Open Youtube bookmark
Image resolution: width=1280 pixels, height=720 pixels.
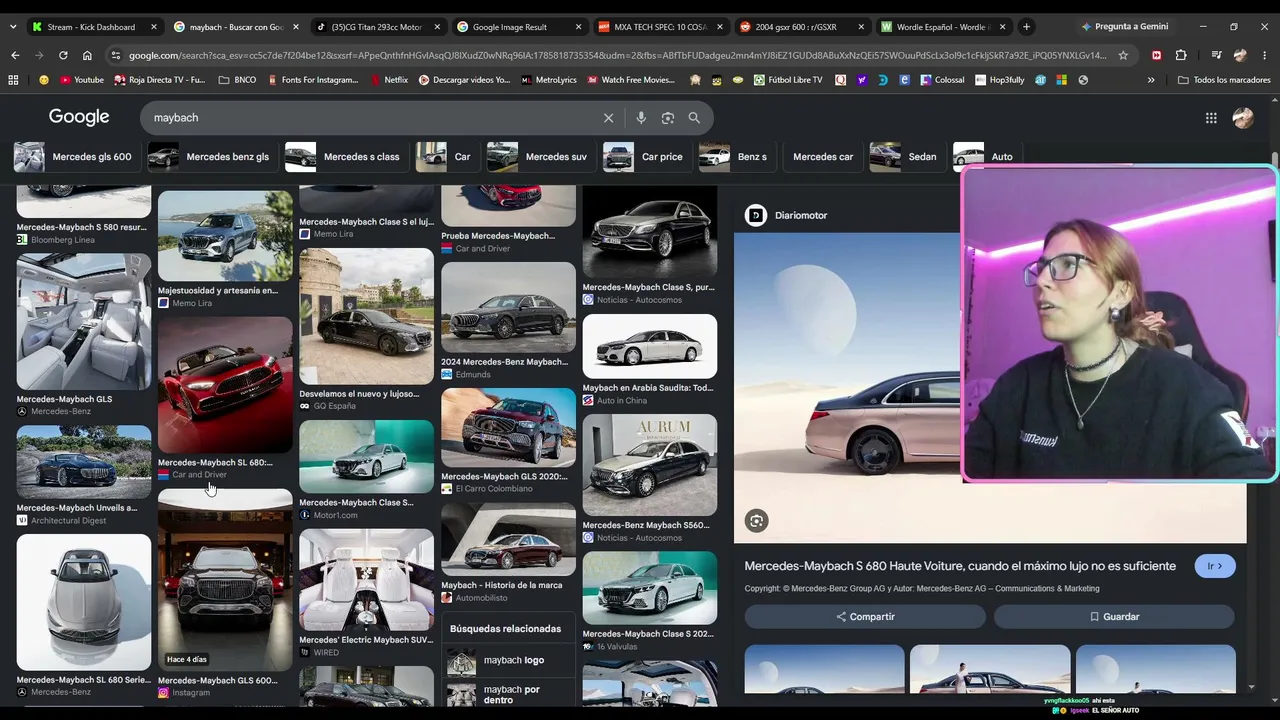(x=82, y=80)
